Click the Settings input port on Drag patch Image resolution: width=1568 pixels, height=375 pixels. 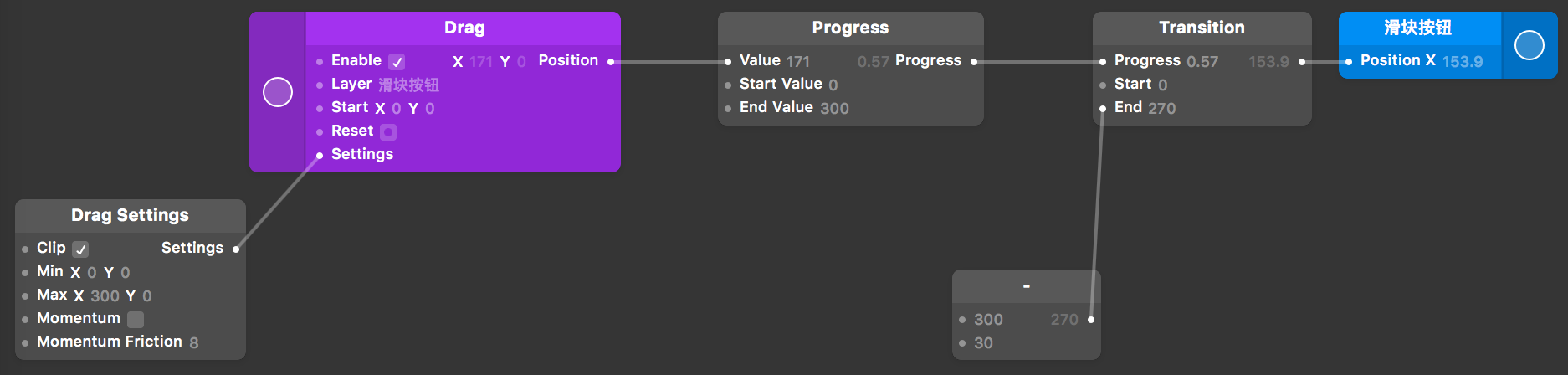pos(320,155)
